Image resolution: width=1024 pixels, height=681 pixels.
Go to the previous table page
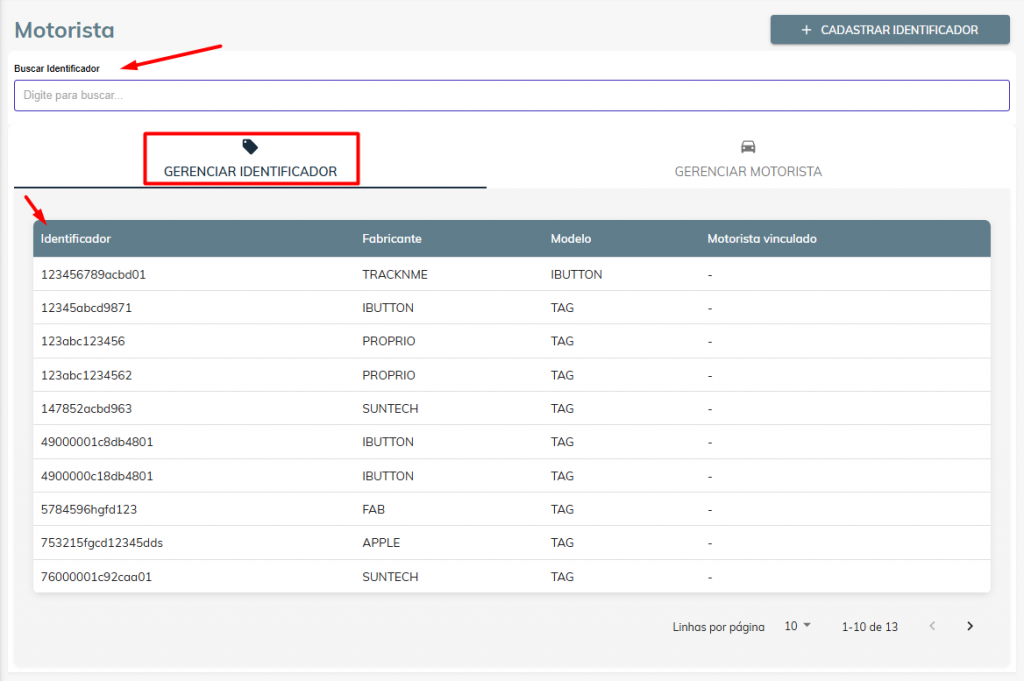[933, 626]
